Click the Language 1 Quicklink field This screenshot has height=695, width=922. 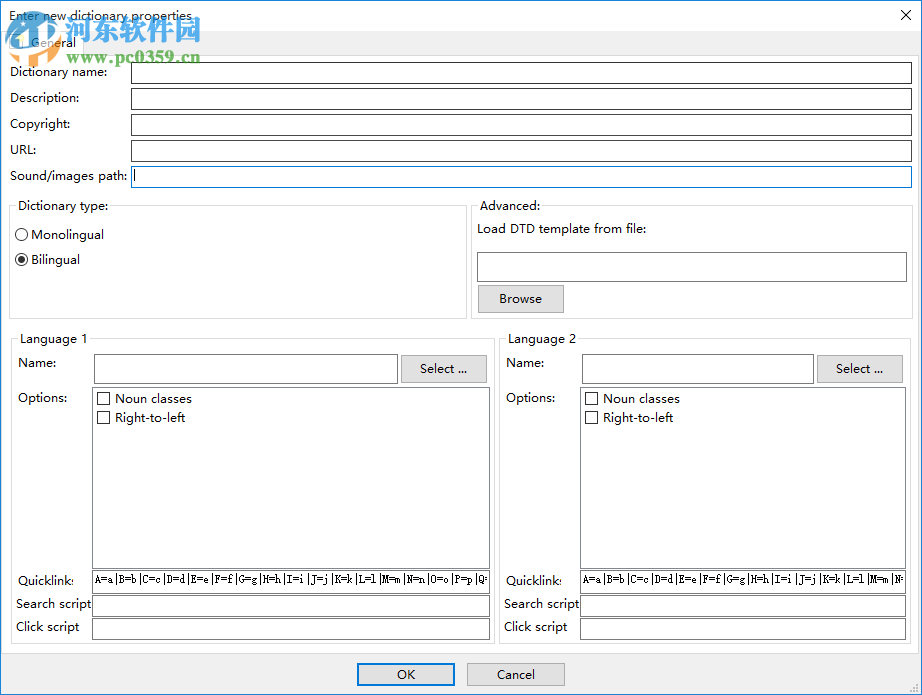click(x=290, y=580)
